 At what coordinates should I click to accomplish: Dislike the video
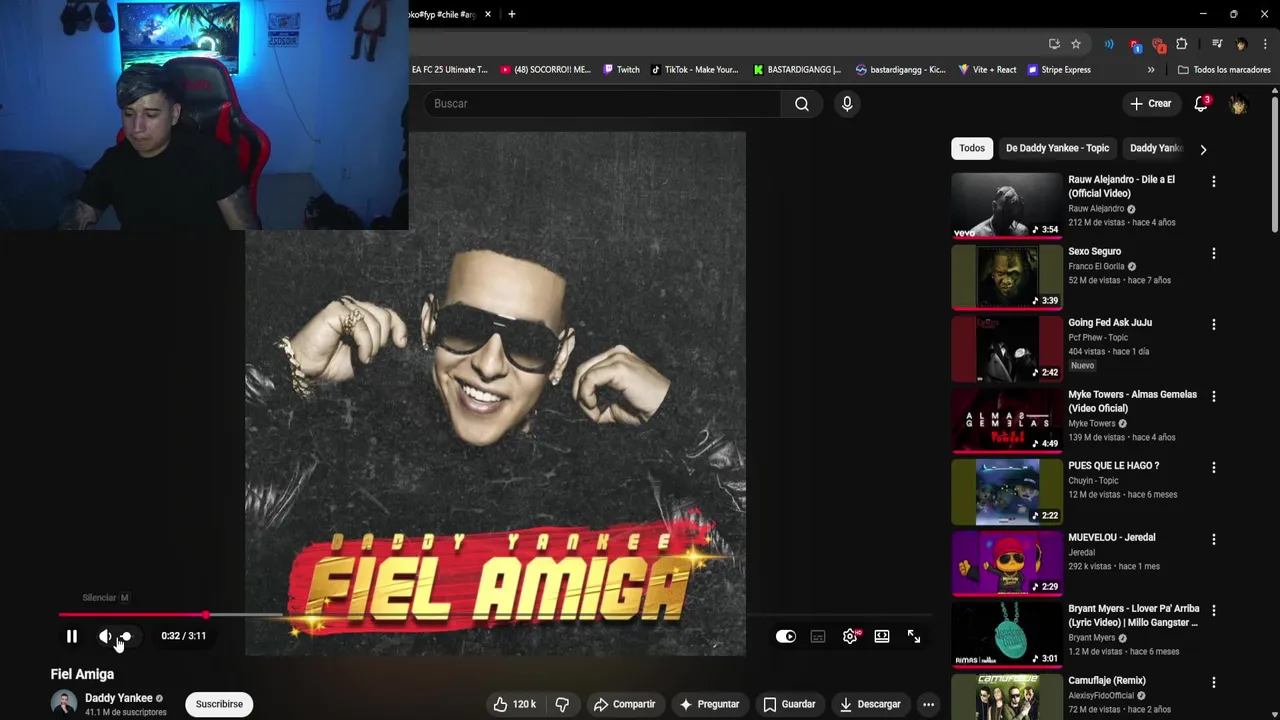562,704
